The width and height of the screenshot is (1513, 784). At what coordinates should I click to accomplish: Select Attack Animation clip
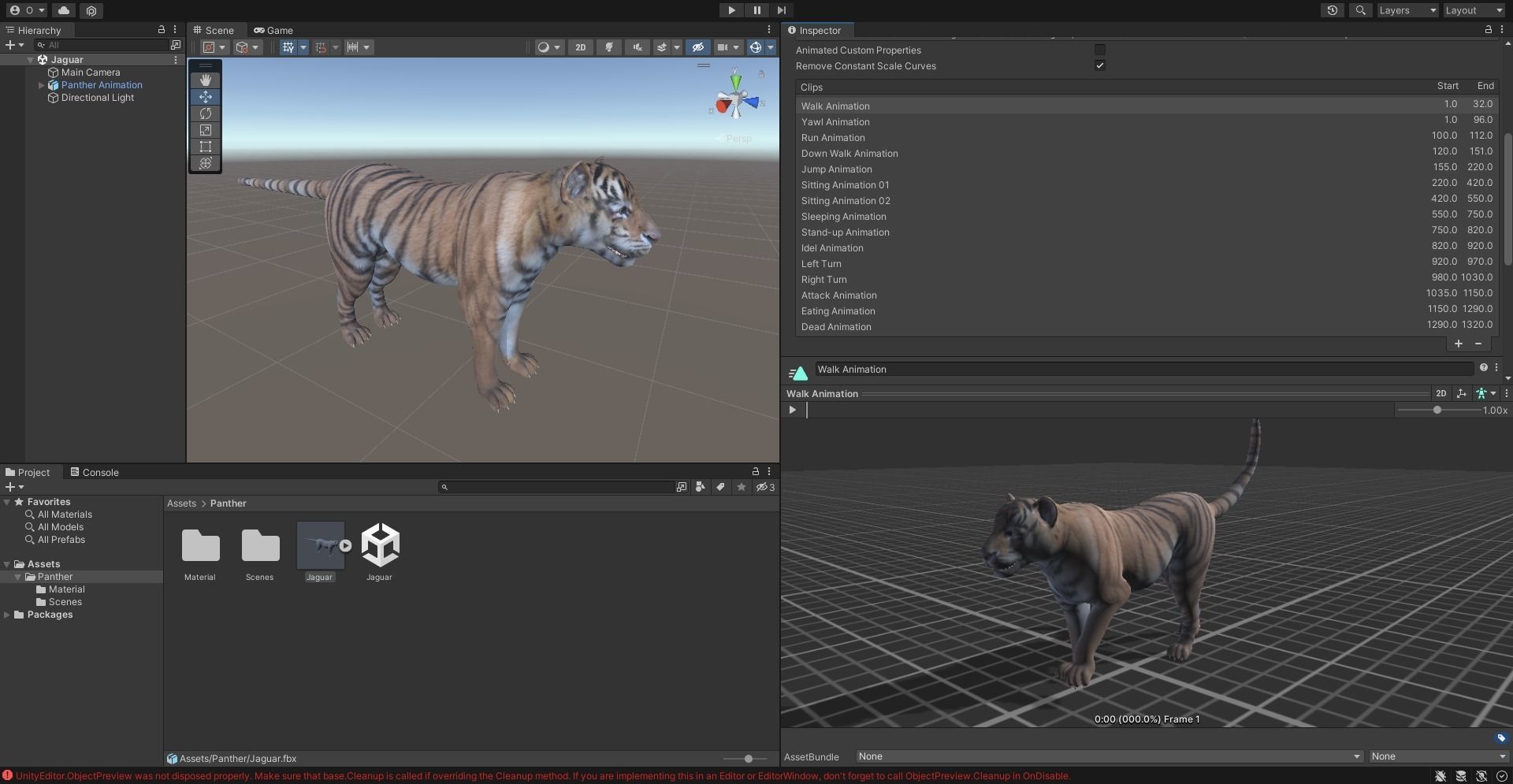pos(1147,295)
